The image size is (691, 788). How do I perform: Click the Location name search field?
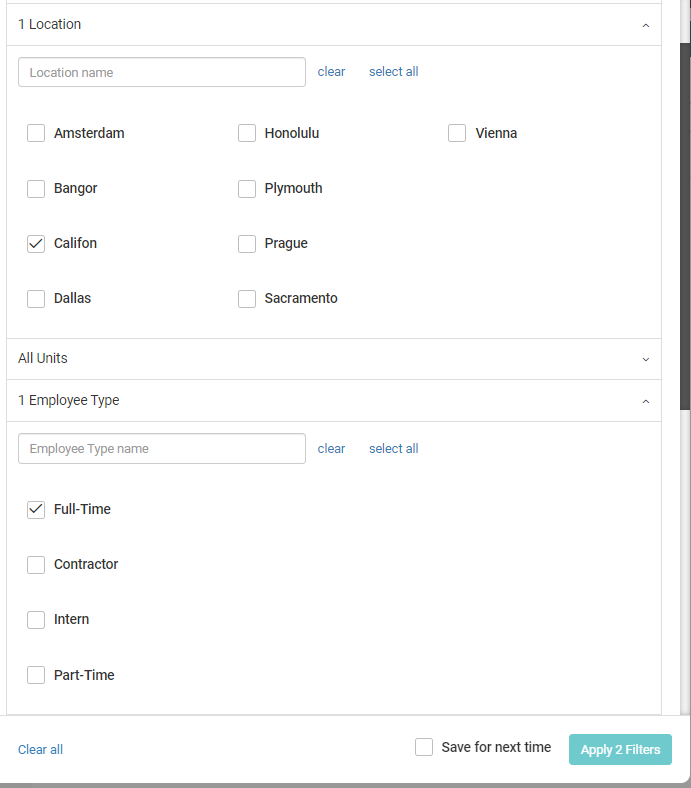point(162,72)
